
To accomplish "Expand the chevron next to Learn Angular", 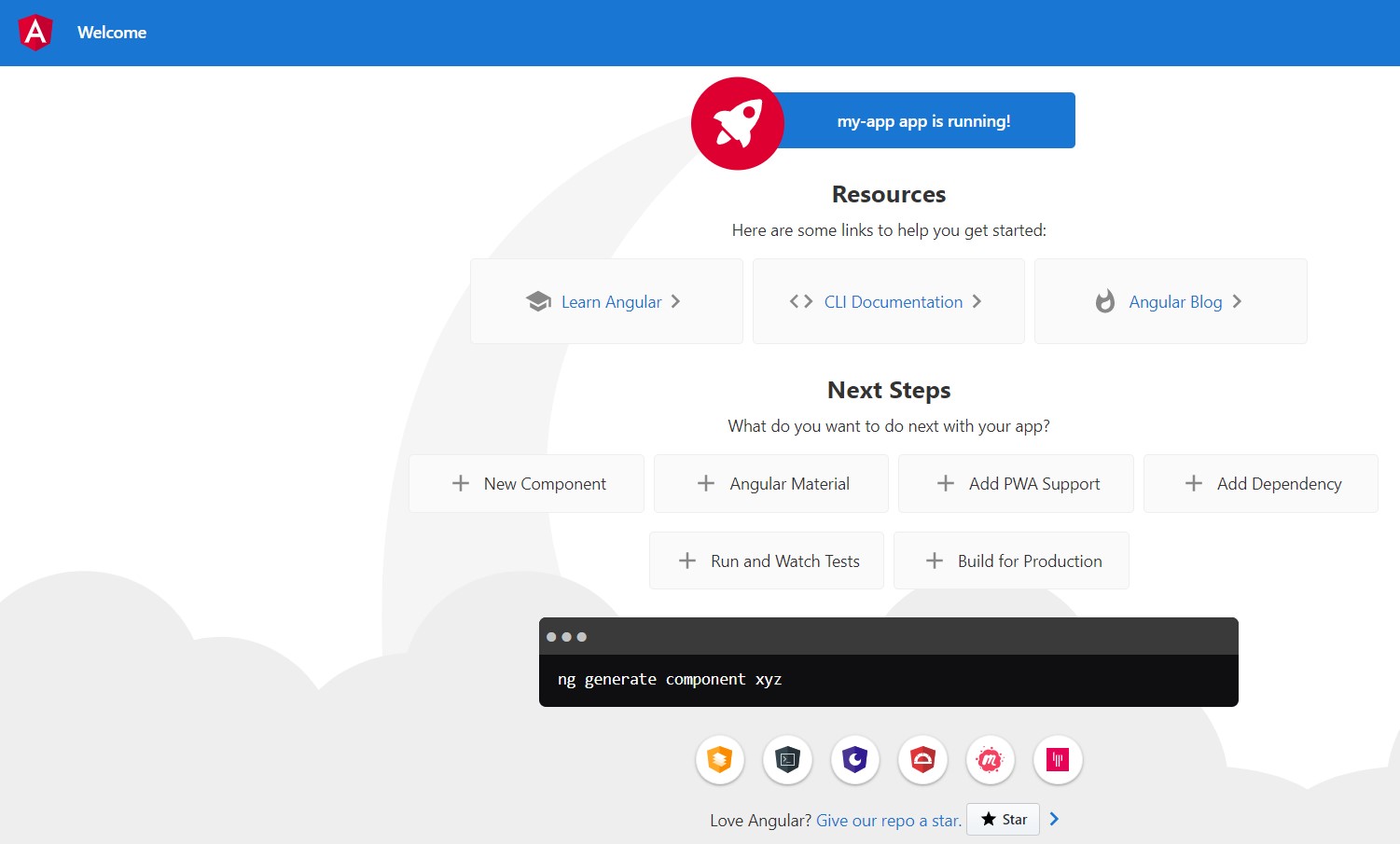I will pos(676,301).
